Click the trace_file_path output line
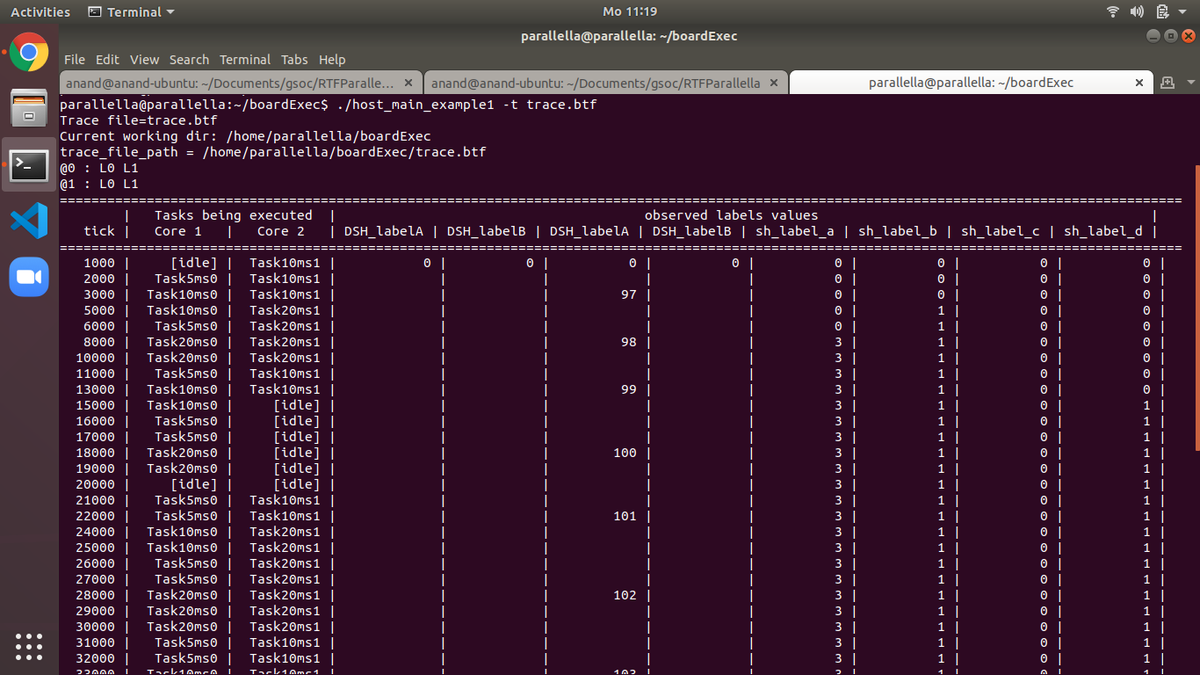 tap(273, 152)
